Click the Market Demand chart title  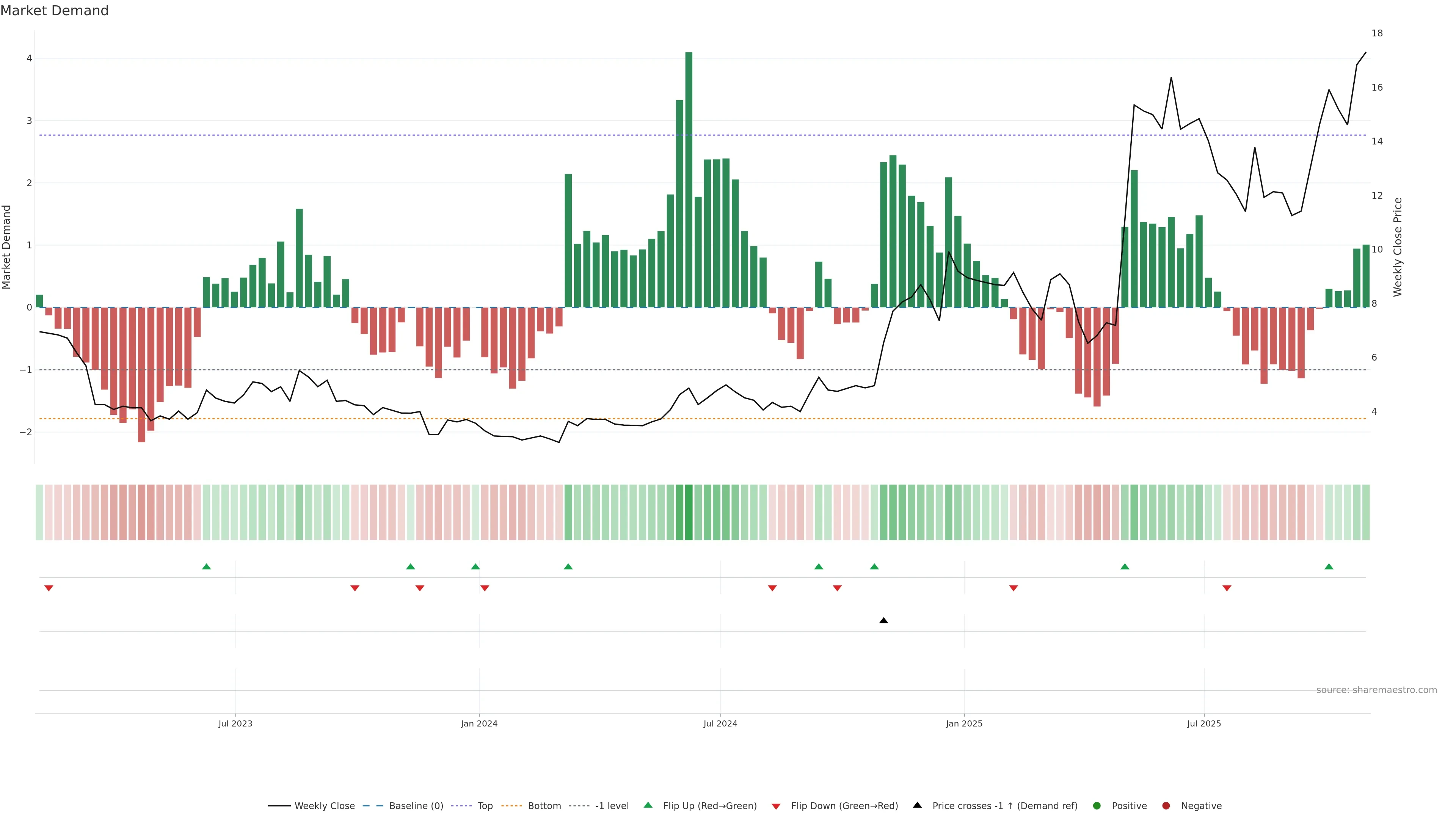click(54, 11)
